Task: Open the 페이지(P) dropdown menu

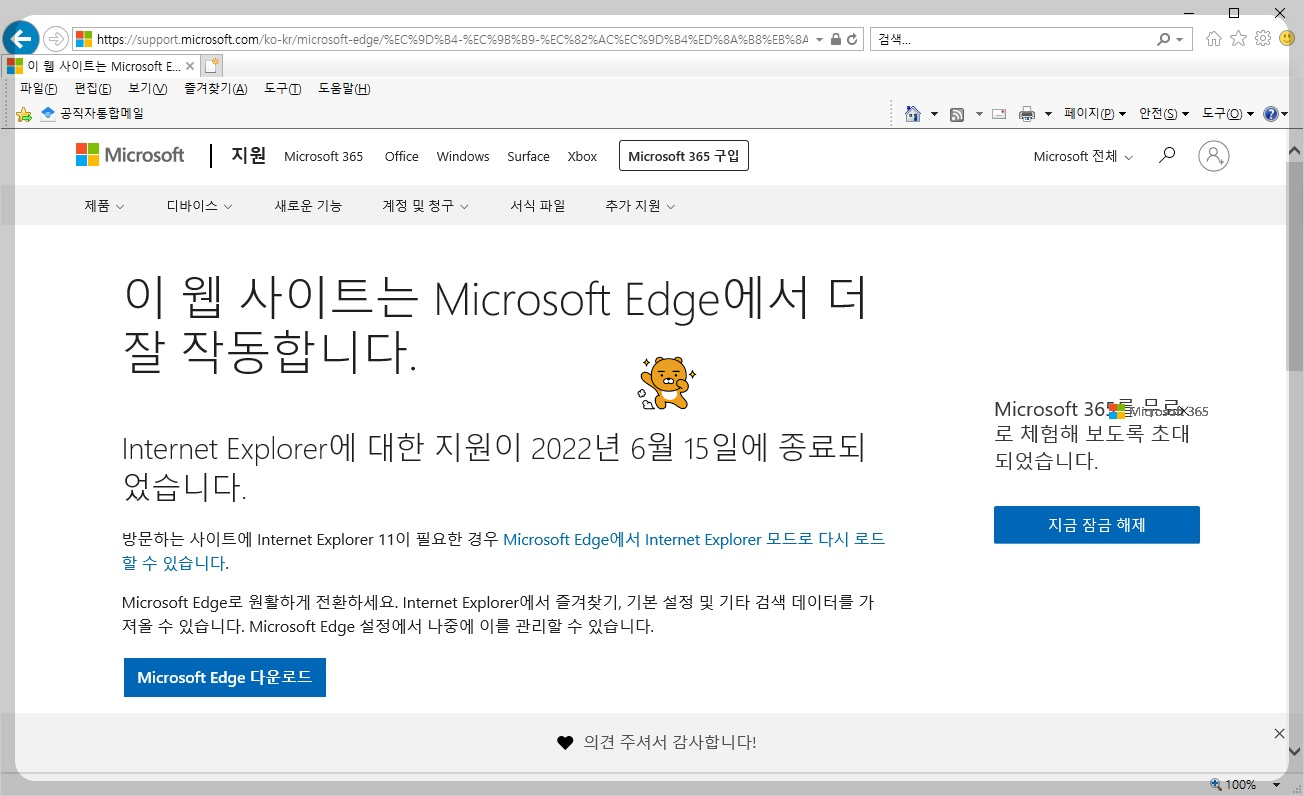Action: point(1095,114)
